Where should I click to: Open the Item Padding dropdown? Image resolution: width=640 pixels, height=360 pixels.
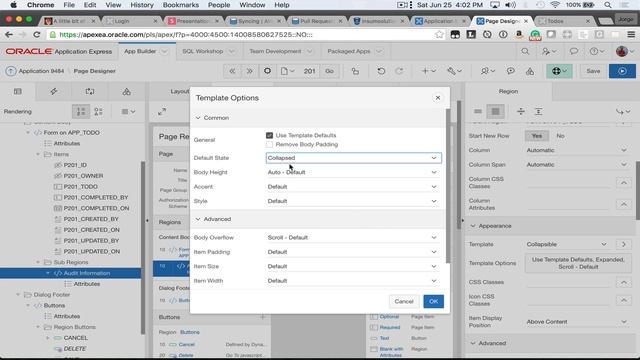353,252
